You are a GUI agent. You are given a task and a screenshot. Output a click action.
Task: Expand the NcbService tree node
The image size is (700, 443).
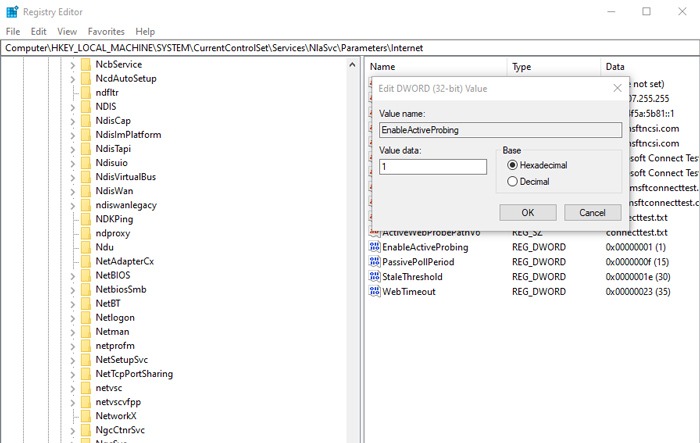point(72,65)
